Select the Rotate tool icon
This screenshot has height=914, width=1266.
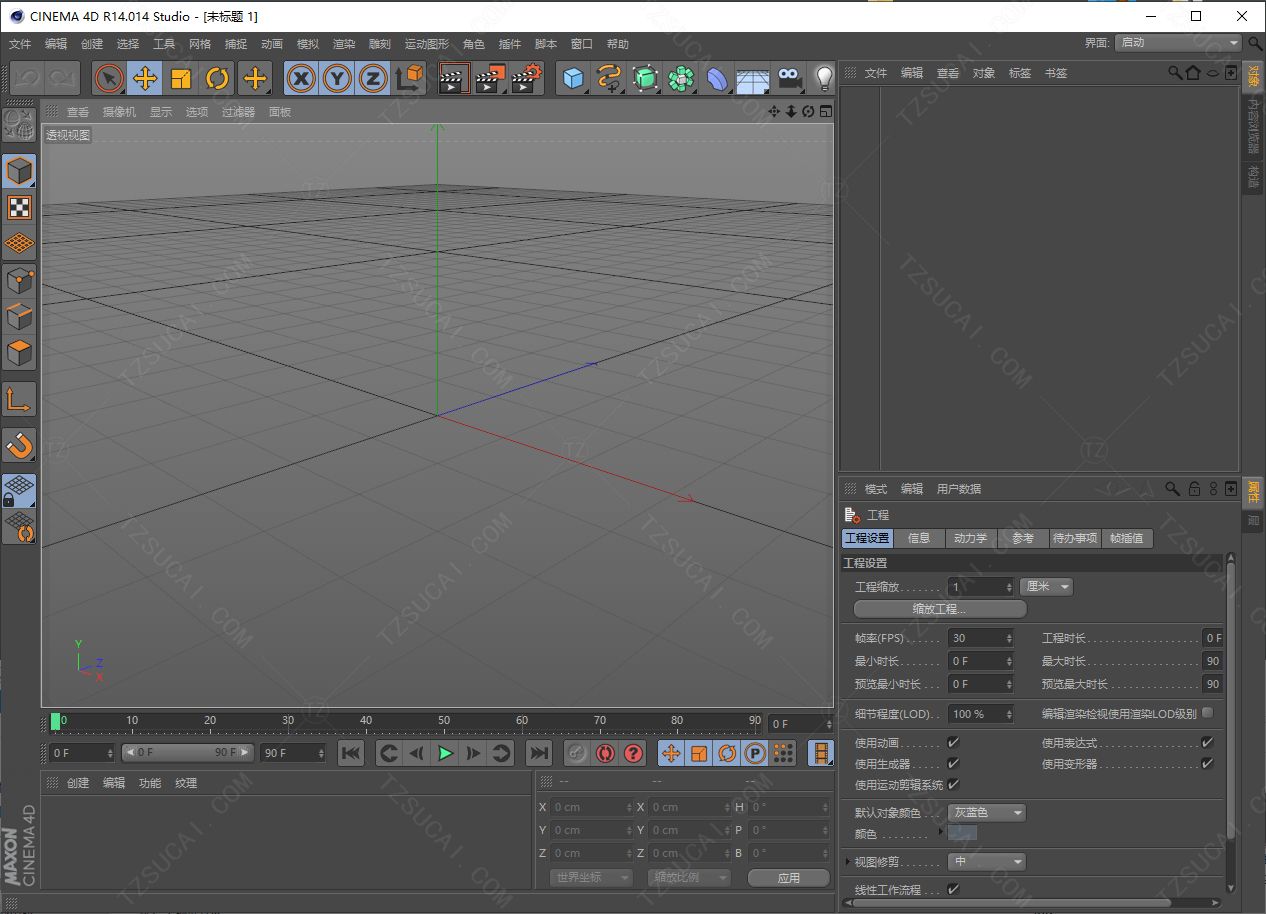click(217, 78)
